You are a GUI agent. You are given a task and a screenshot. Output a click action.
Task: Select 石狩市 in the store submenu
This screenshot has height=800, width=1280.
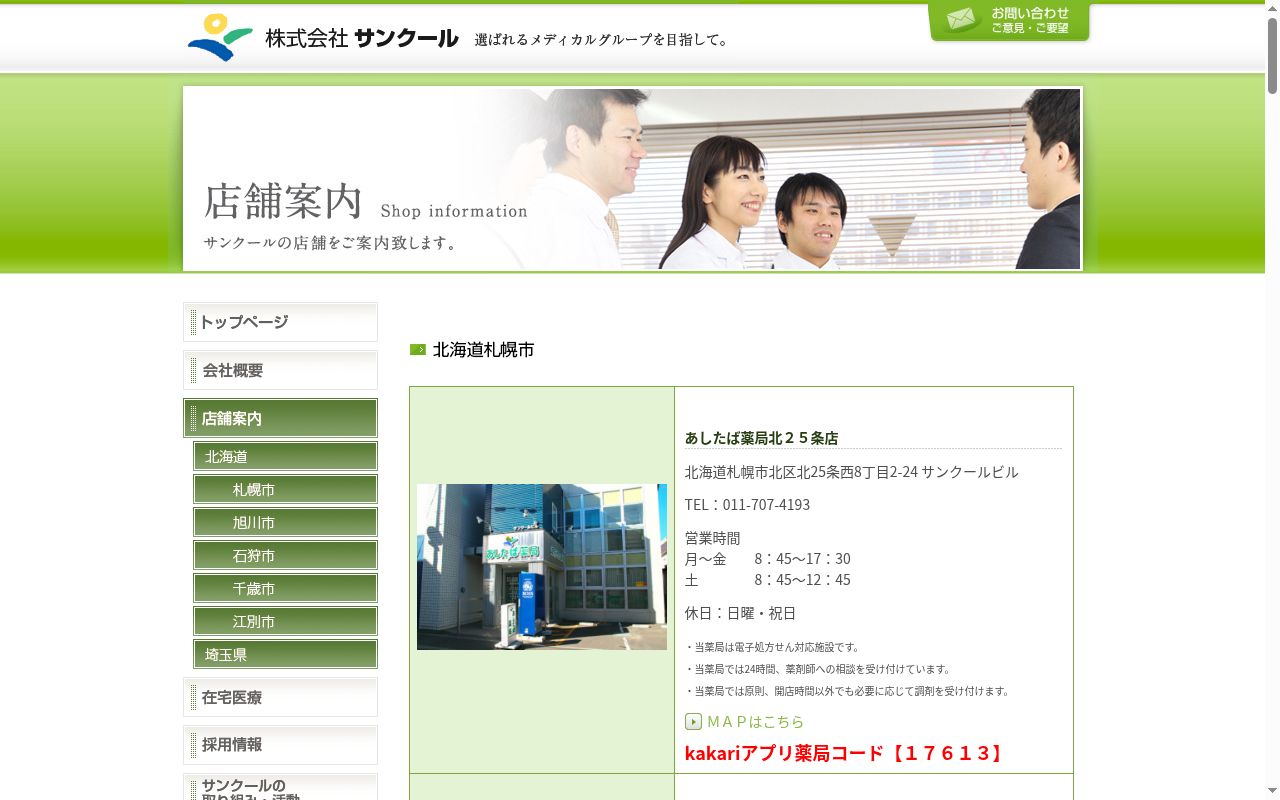pos(285,555)
